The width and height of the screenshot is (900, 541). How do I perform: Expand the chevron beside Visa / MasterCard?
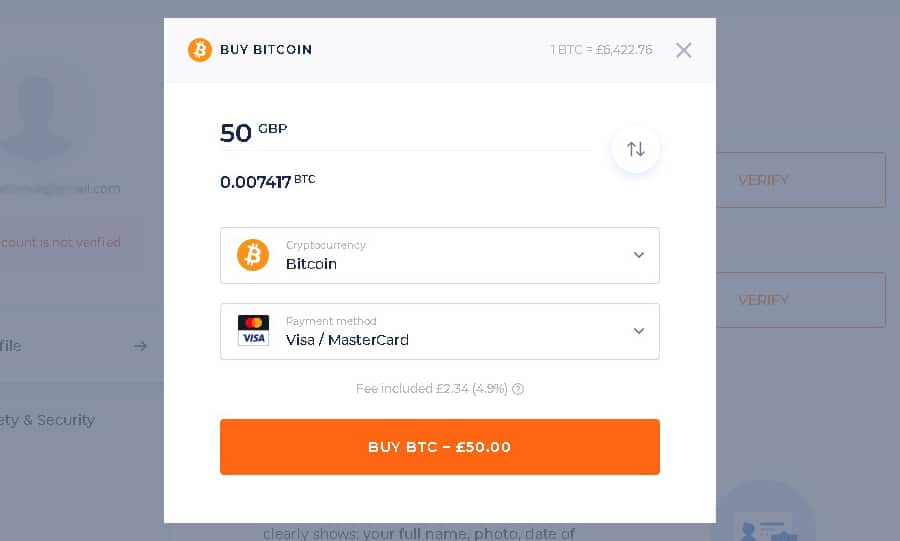639,331
